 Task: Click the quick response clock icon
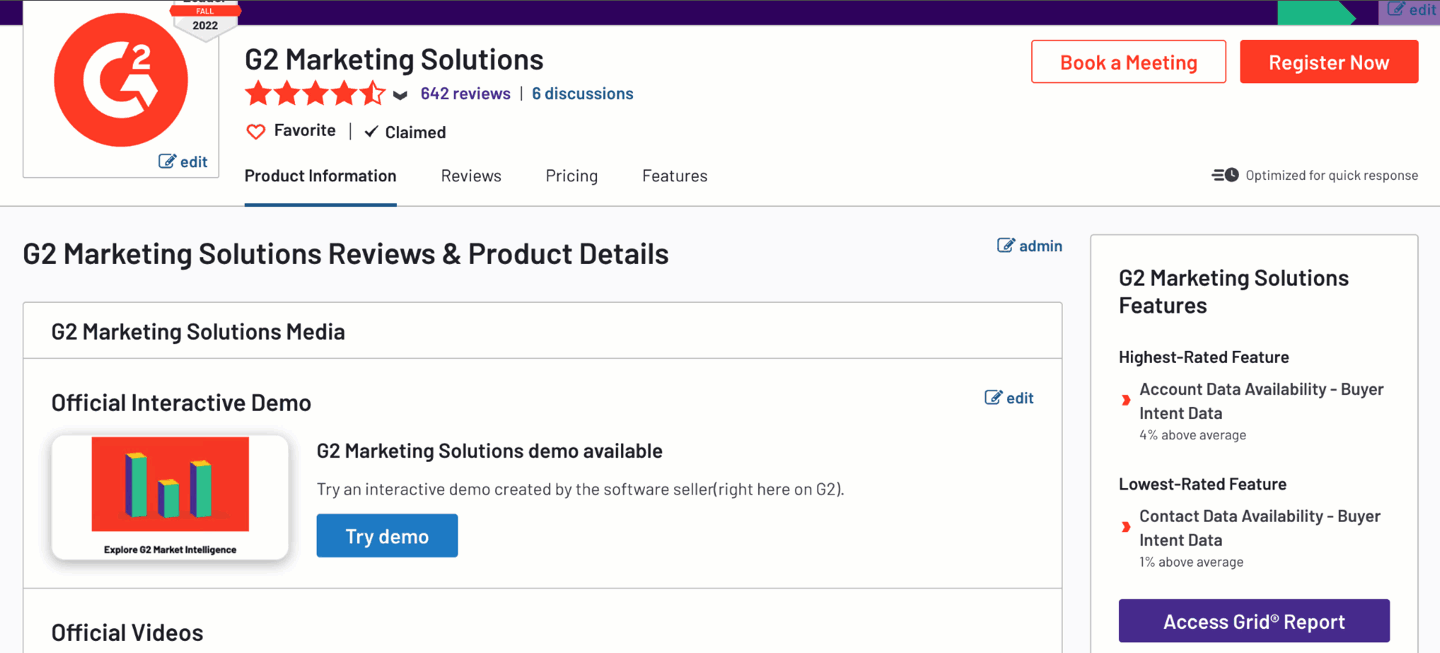click(1224, 174)
